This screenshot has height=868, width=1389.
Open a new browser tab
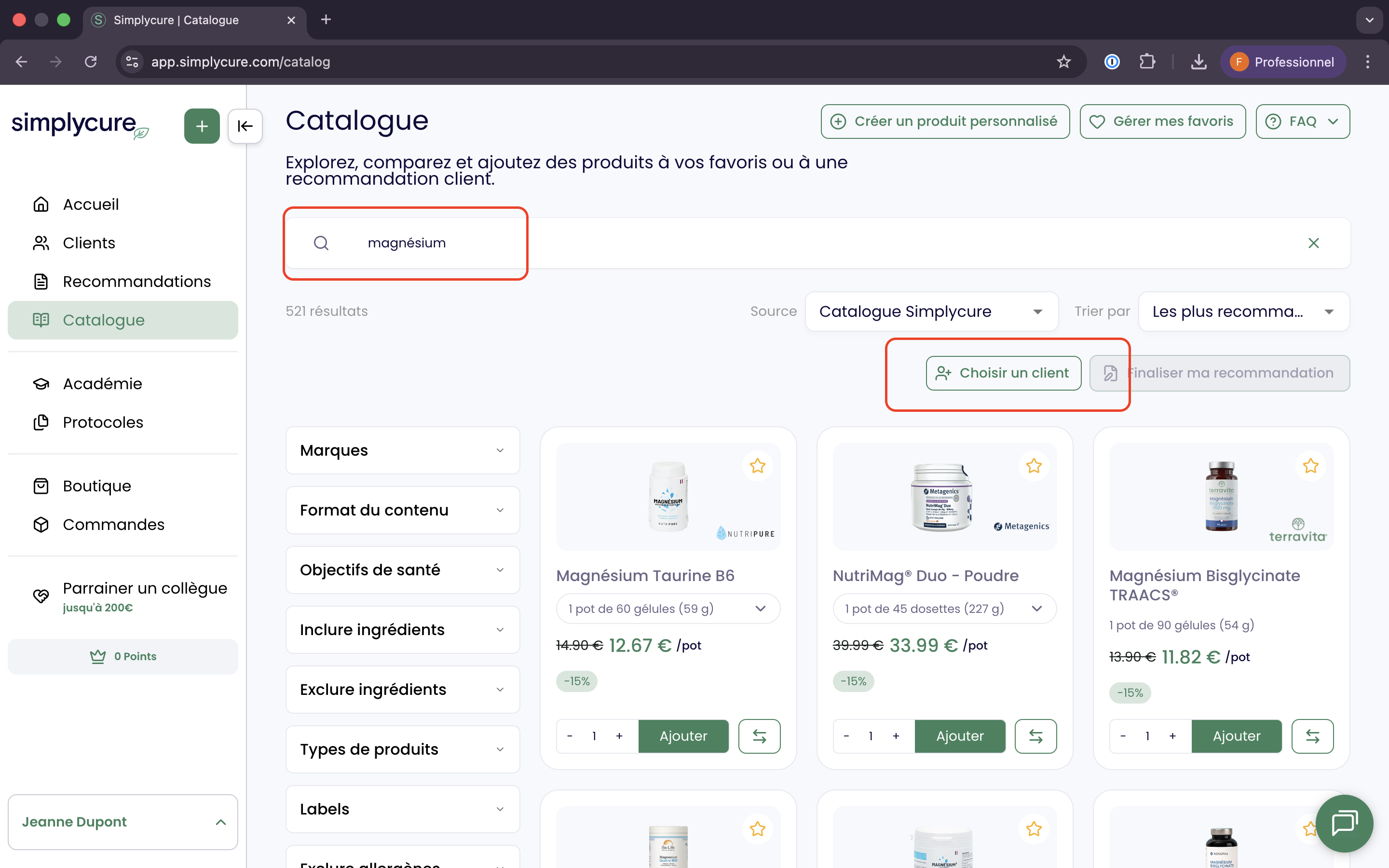click(x=326, y=19)
